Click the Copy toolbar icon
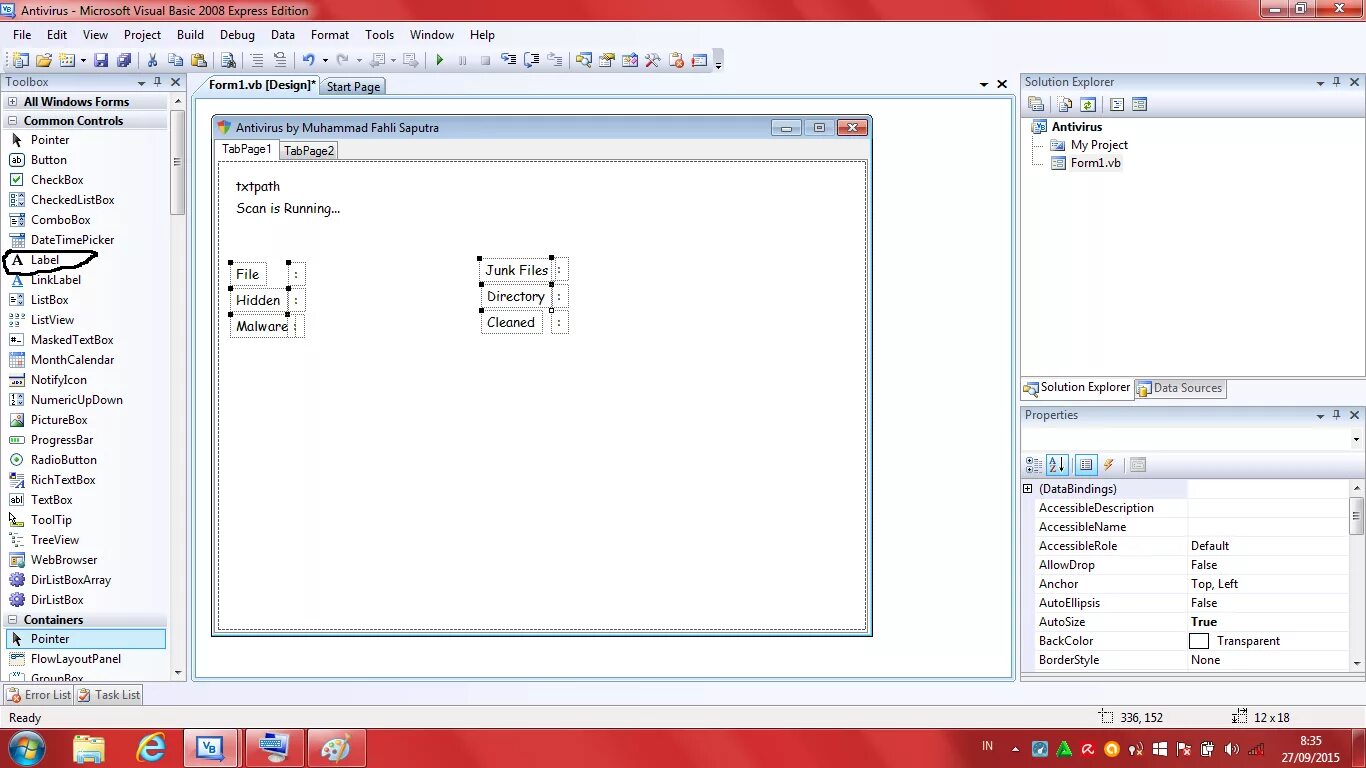The height and width of the screenshot is (768, 1366). [x=176, y=60]
